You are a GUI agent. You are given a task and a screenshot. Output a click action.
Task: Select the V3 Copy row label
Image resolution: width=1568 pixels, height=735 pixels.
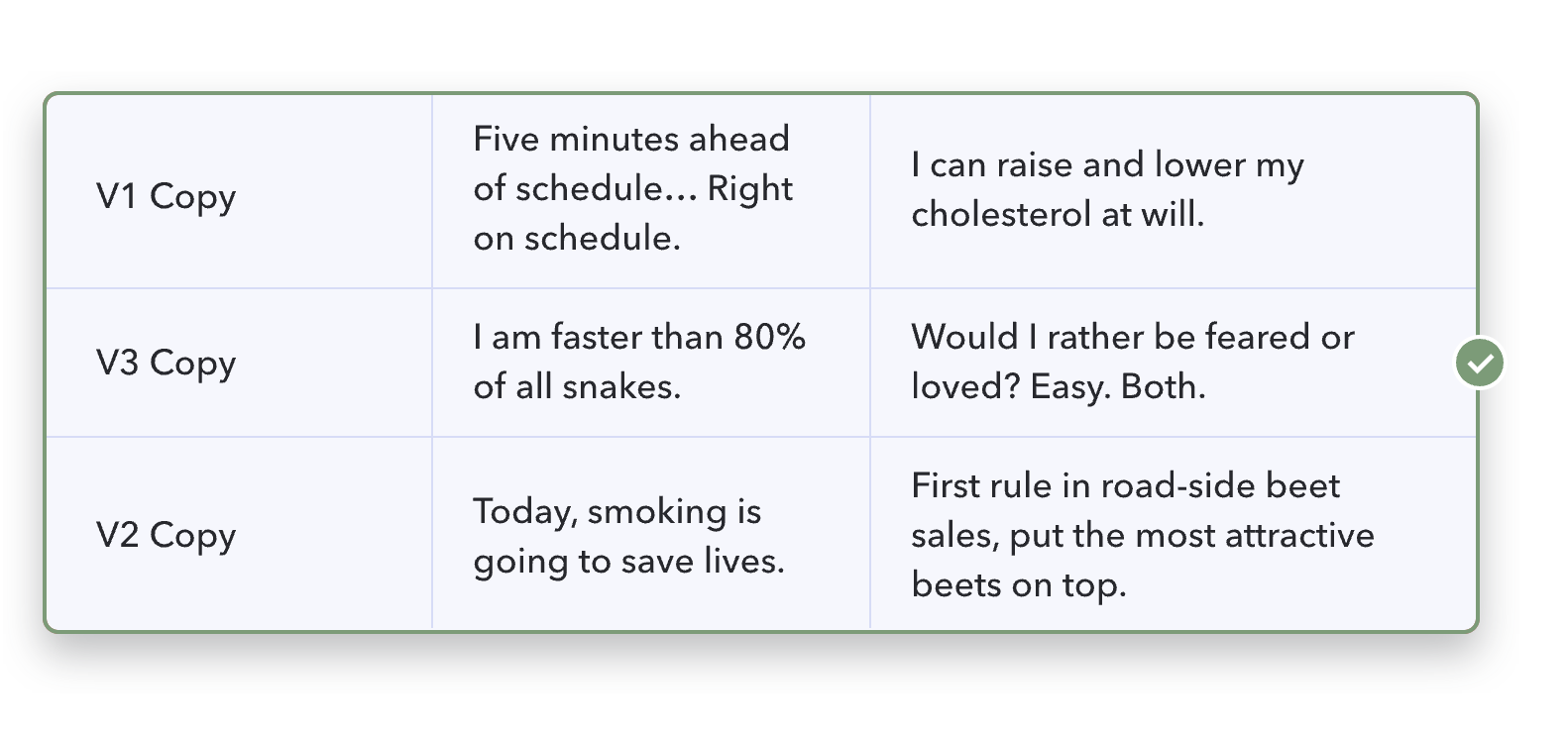click(166, 363)
